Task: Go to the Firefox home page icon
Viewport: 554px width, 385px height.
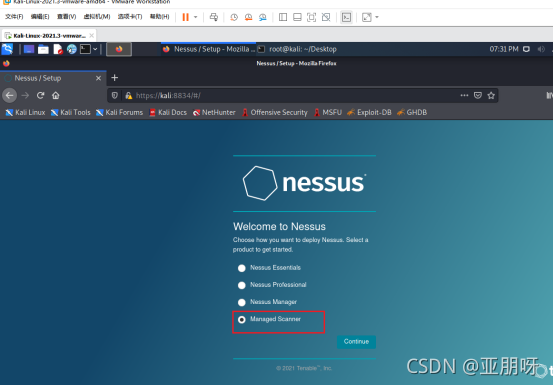Action: (x=55, y=95)
